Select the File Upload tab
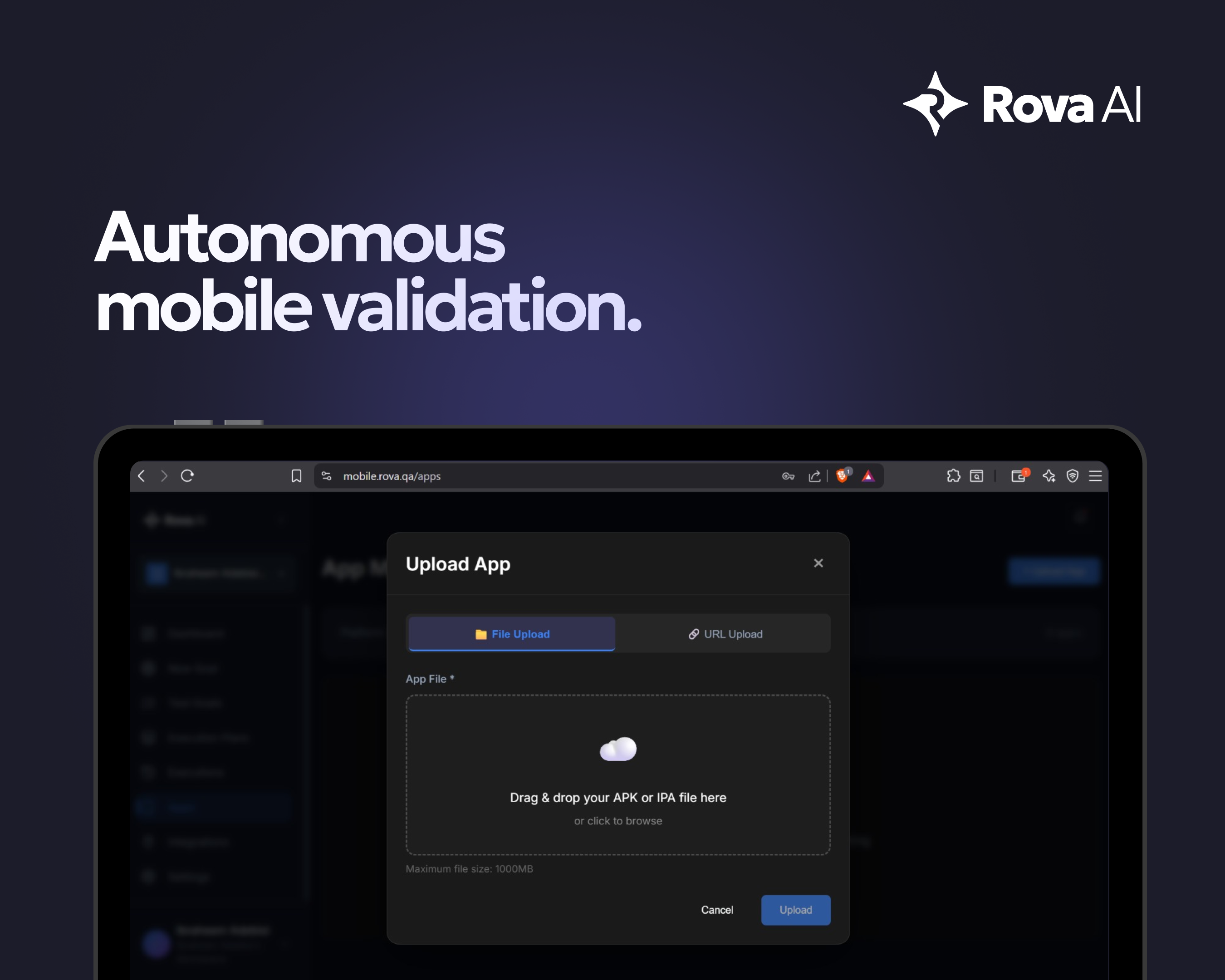The image size is (1225, 980). pyautogui.click(x=511, y=633)
